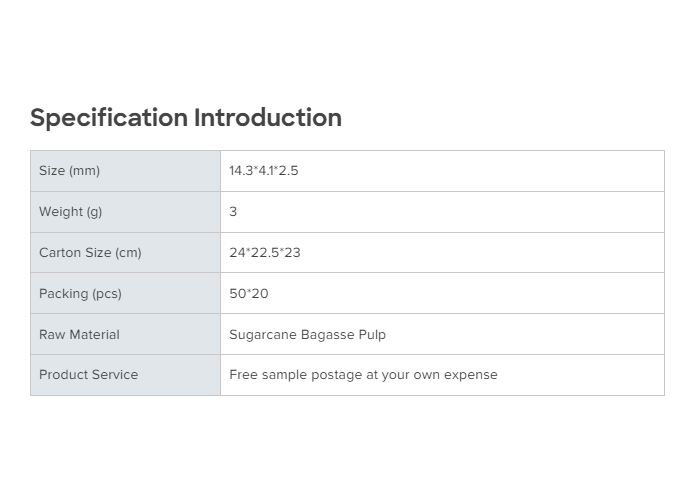Click the word Carton in the table
Image resolution: width=688 pixels, height=496 pixels.
(60, 253)
